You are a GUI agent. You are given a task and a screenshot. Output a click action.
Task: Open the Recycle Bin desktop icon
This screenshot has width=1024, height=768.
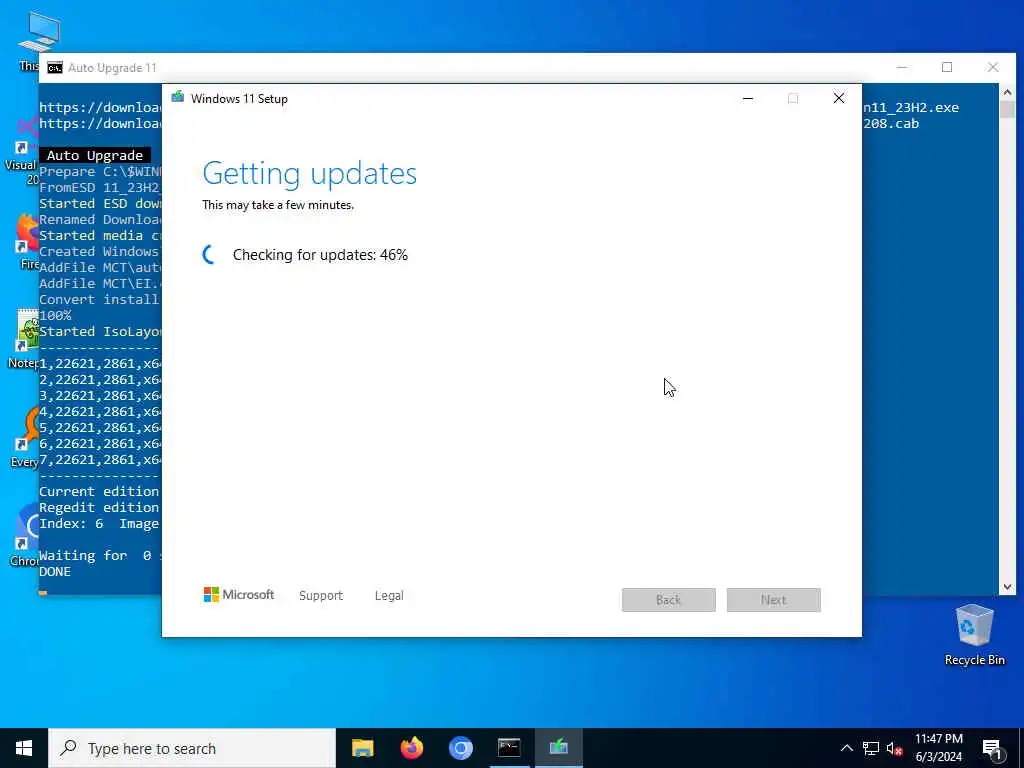pyautogui.click(x=974, y=633)
